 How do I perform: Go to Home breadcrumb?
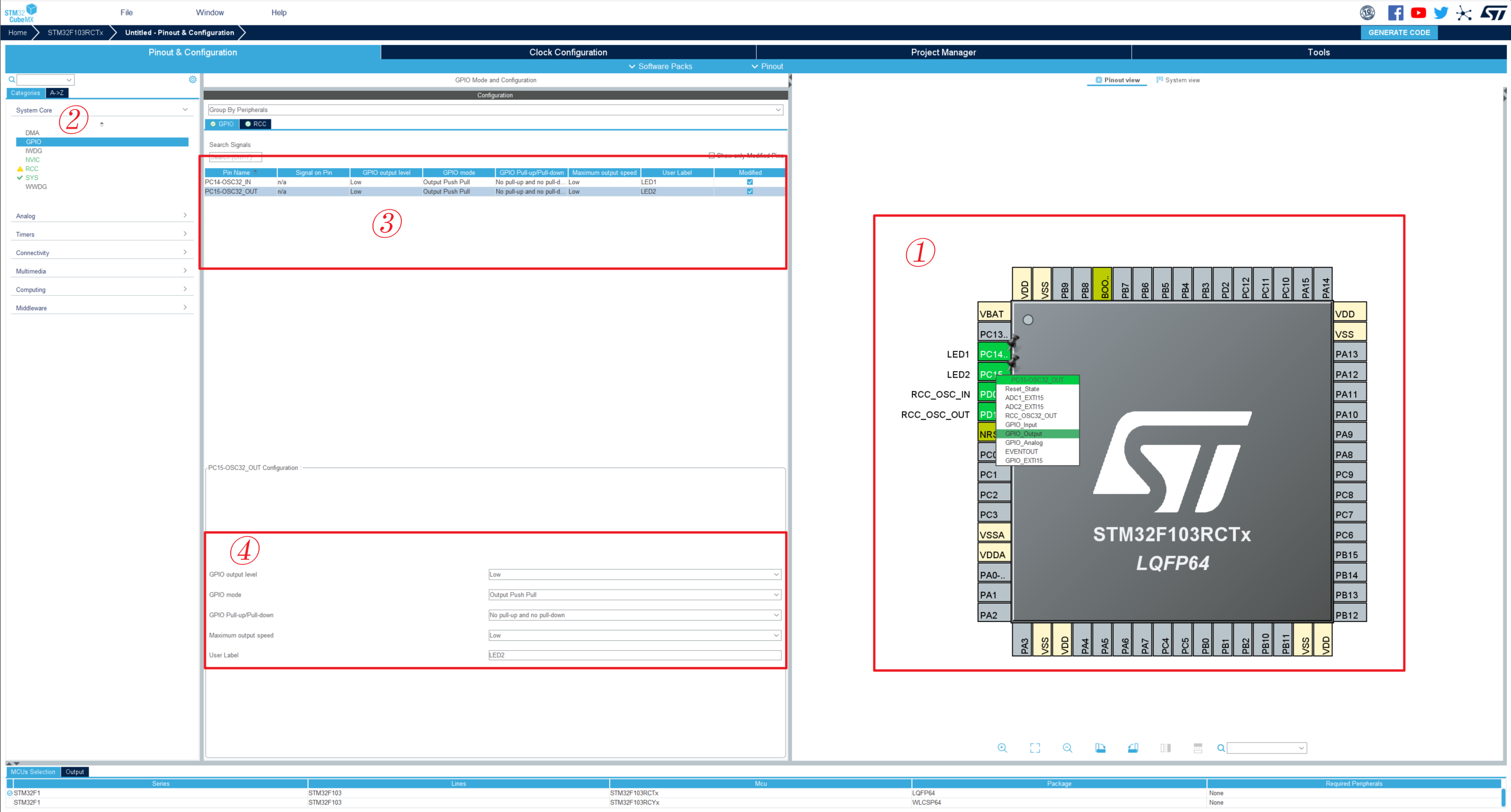pos(18,32)
